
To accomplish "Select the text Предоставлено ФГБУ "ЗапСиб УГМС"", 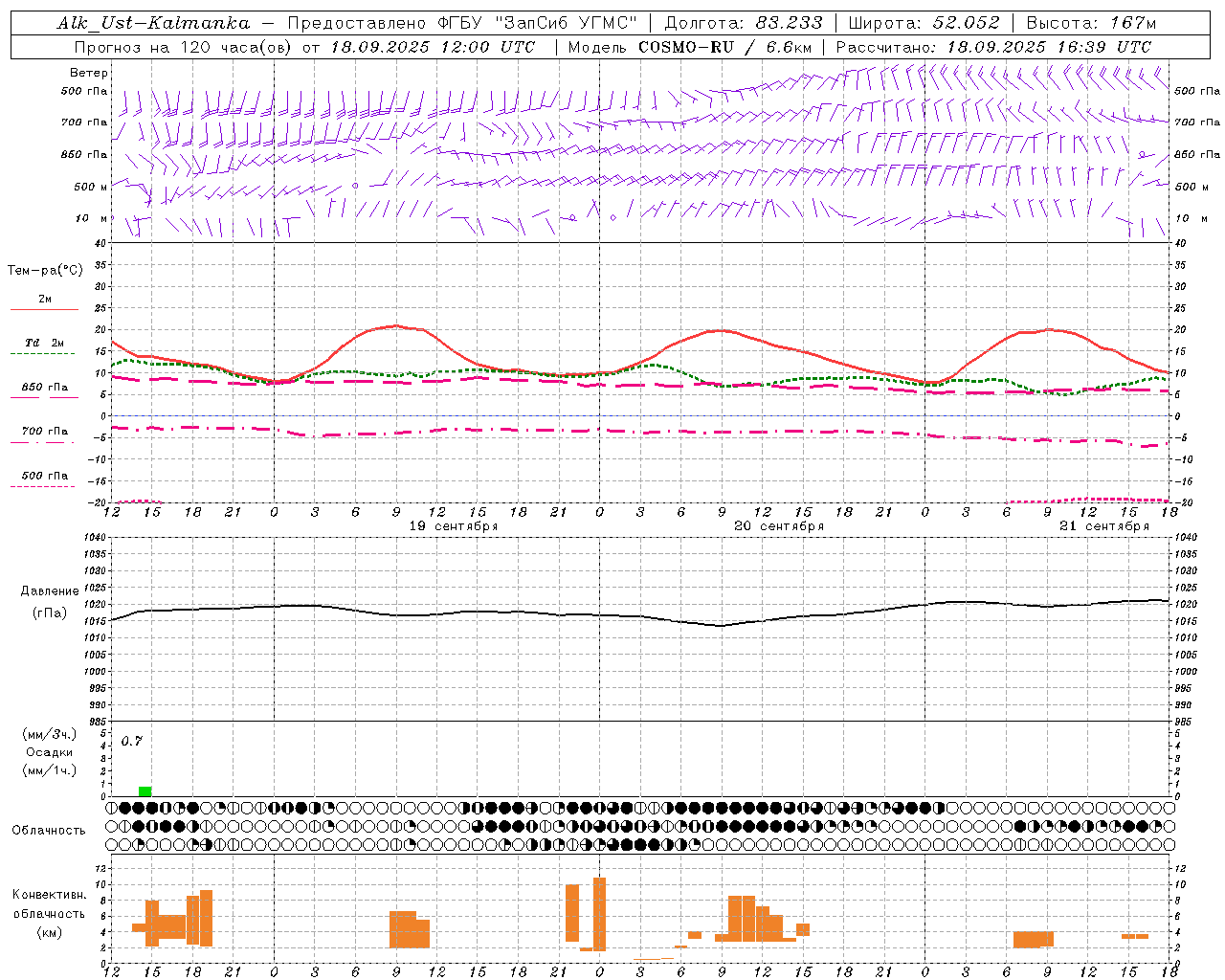I will pyautogui.click(x=463, y=23).
